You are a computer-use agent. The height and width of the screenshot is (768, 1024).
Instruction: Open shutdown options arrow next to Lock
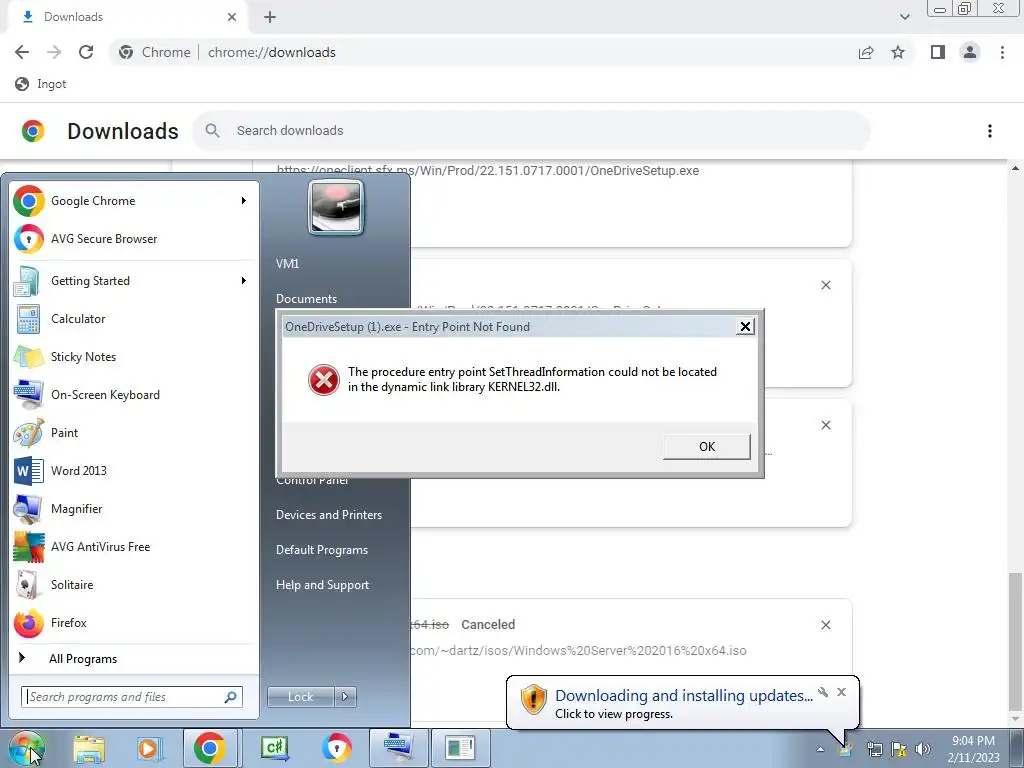coord(345,697)
